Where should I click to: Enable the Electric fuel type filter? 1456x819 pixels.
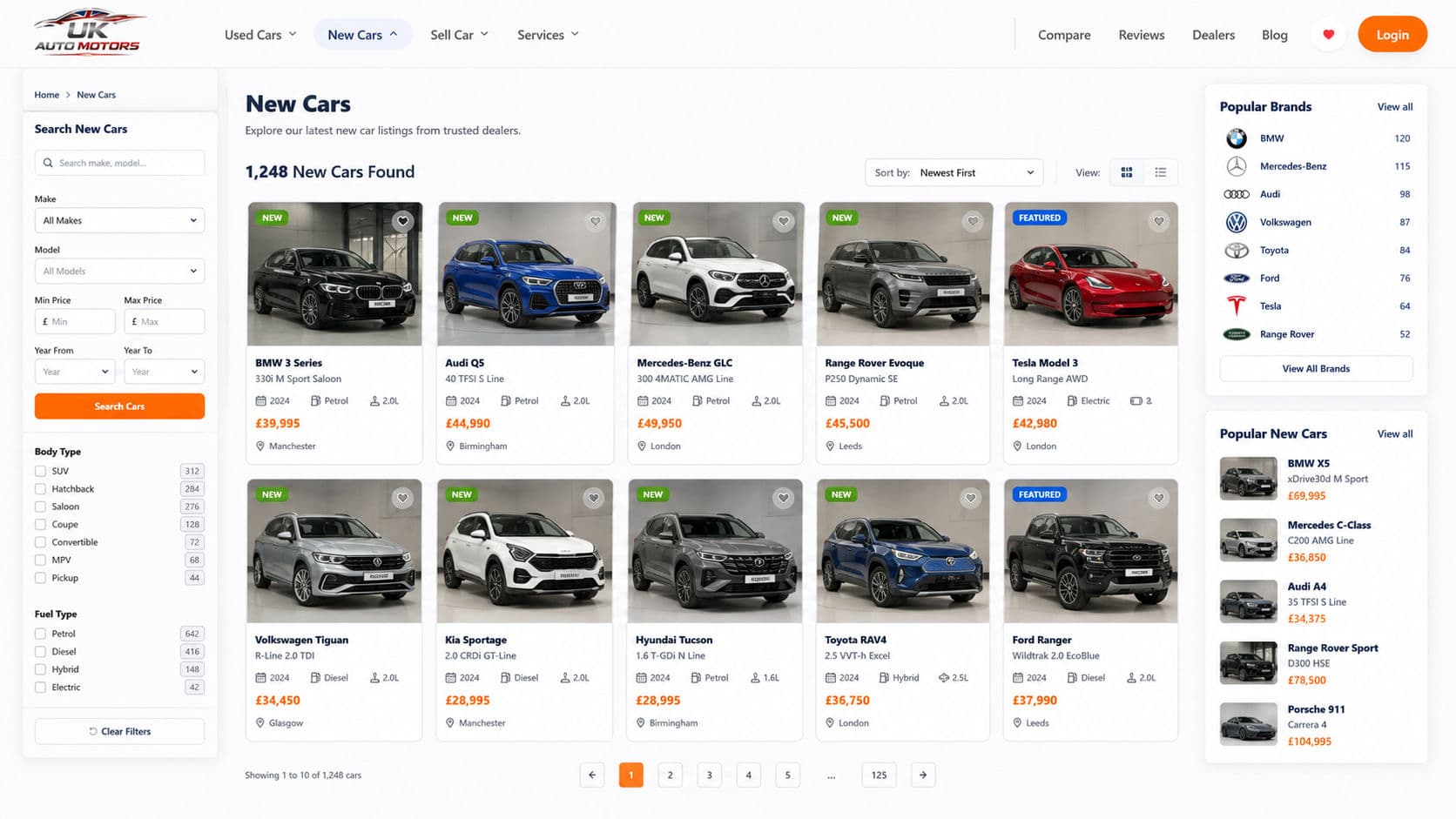coord(40,688)
